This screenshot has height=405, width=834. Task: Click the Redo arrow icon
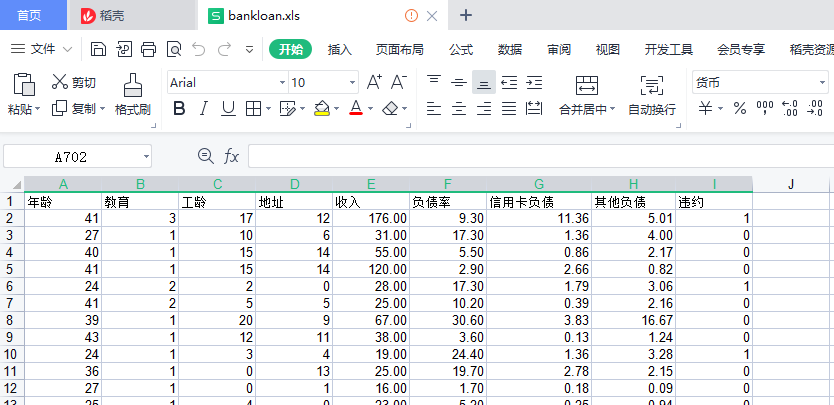[x=224, y=49]
